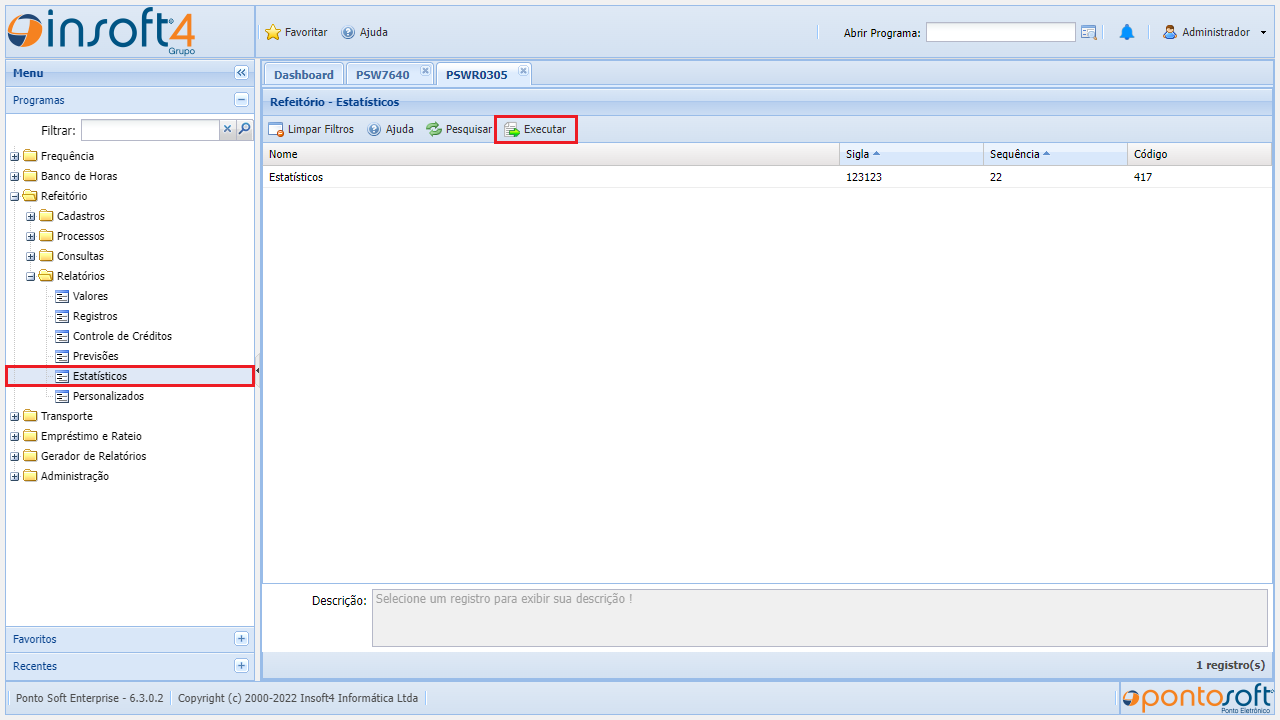Expand the Favoritos panel

tap(241, 639)
